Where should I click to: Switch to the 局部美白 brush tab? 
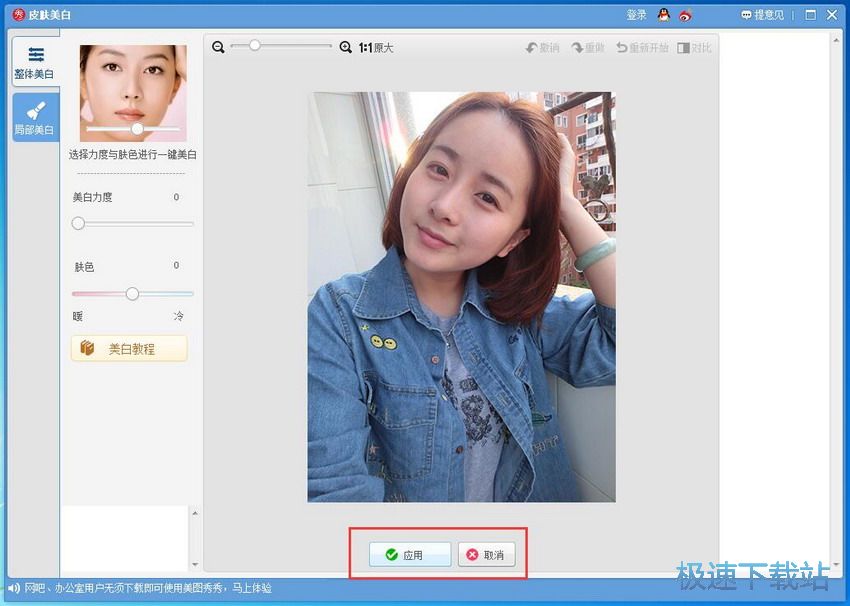point(36,117)
